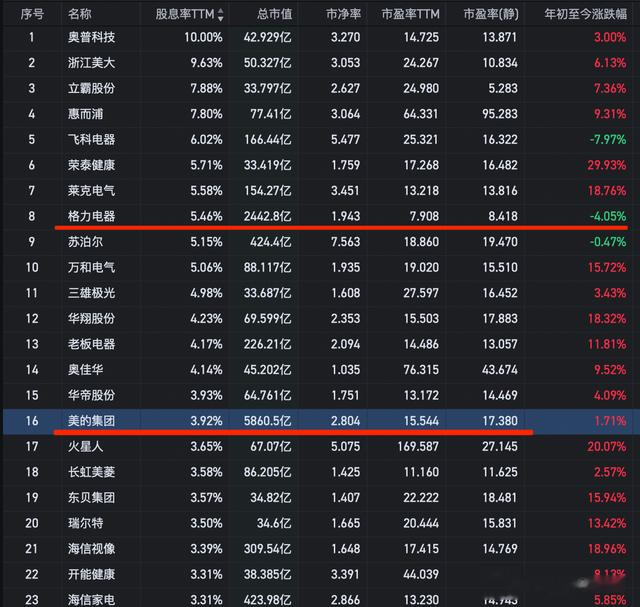Click PE TTM value 7.908 of 格力电器
This screenshot has height=607, width=640.
pos(424,216)
